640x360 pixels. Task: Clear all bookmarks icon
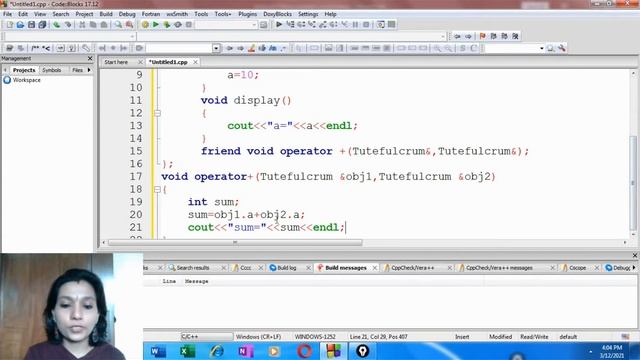coord(516,36)
